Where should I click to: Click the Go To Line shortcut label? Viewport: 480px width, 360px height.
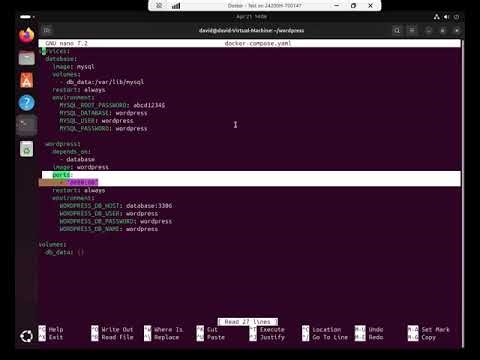pos(330,337)
